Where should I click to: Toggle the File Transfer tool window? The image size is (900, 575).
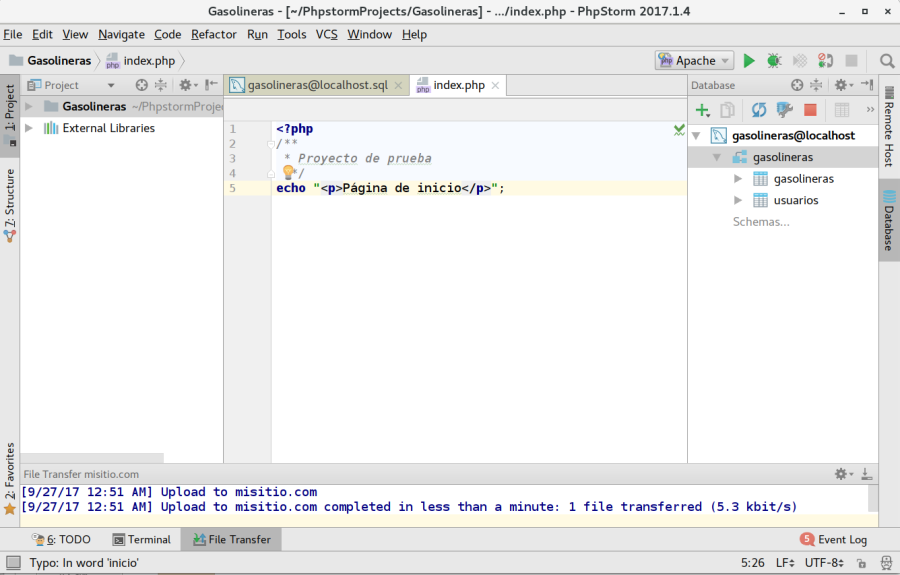pyautogui.click(x=231, y=539)
